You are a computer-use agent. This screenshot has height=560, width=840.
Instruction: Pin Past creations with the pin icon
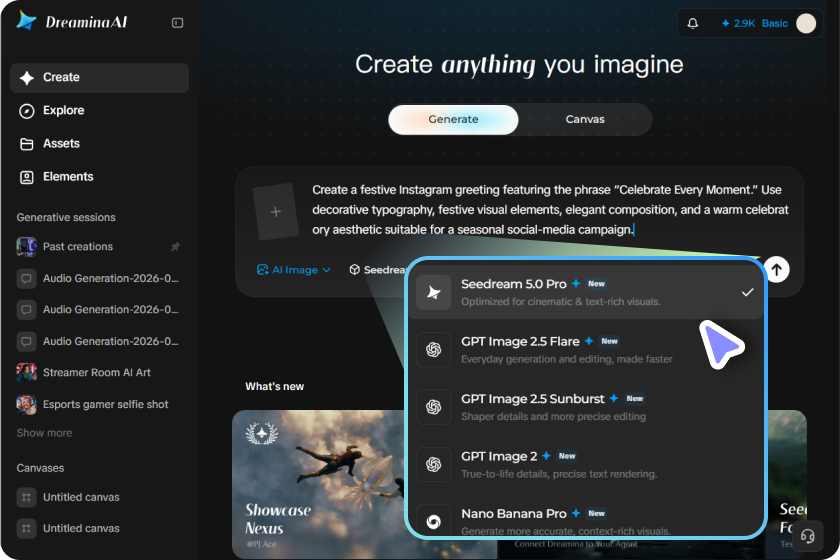click(175, 247)
